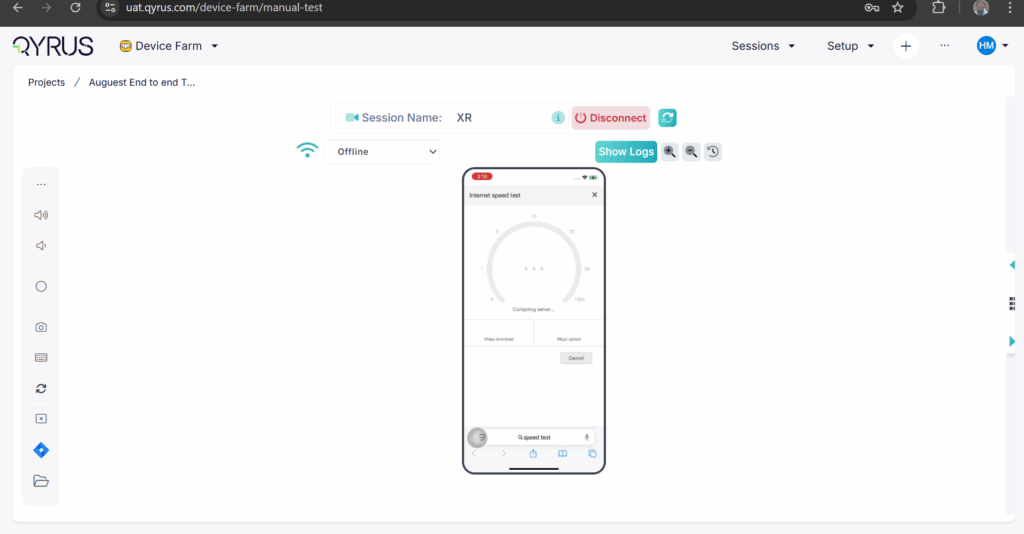Viewport: 1024px width, 534px height.
Task: Open the Offline network profile dropdown
Action: [382, 152]
